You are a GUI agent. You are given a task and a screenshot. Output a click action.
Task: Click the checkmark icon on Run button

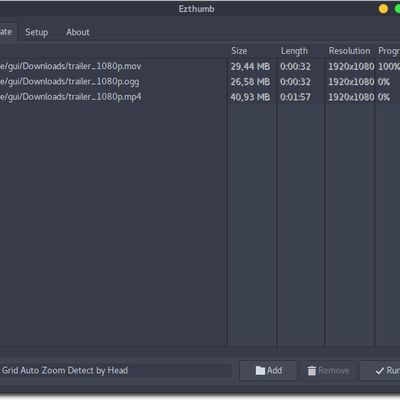click(379, 371)
